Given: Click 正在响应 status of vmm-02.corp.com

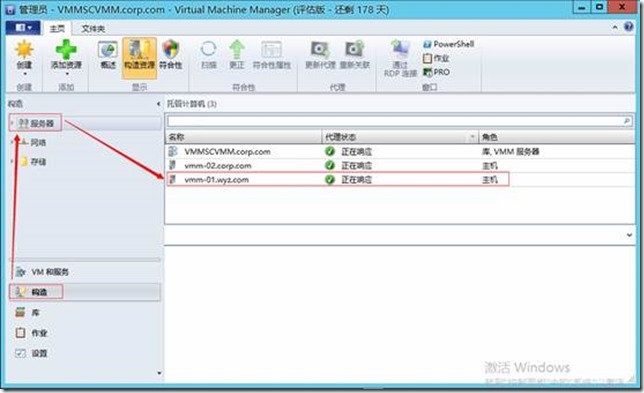Looking at the screenshot, I should click(356, 165).
